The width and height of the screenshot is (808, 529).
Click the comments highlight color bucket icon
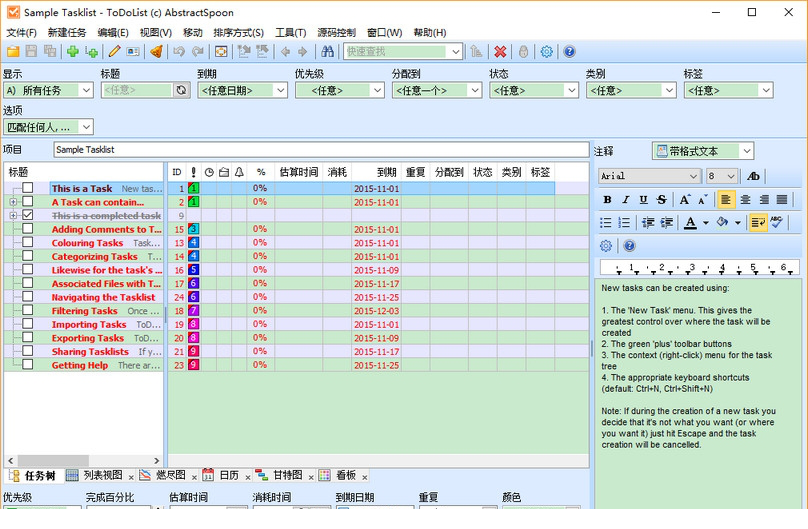tap(722, 223)
